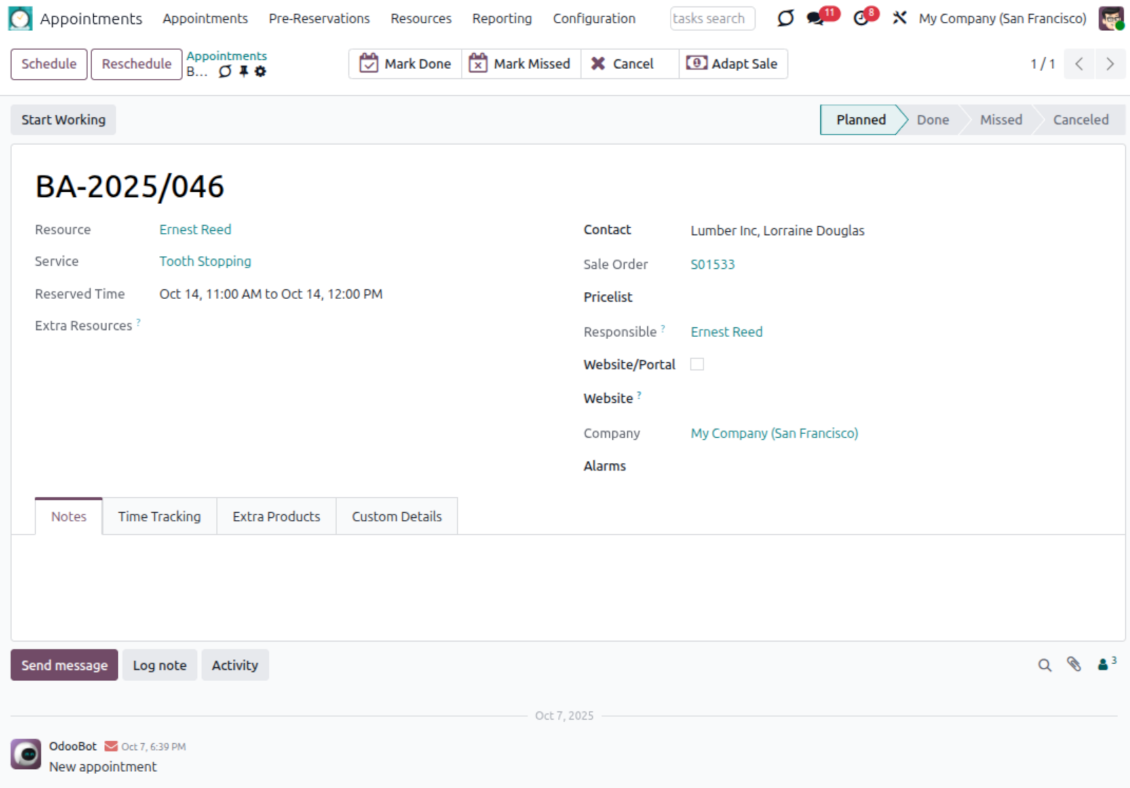
Task: Search chatter messages with magnifier icon
Action: point(1045,665)
